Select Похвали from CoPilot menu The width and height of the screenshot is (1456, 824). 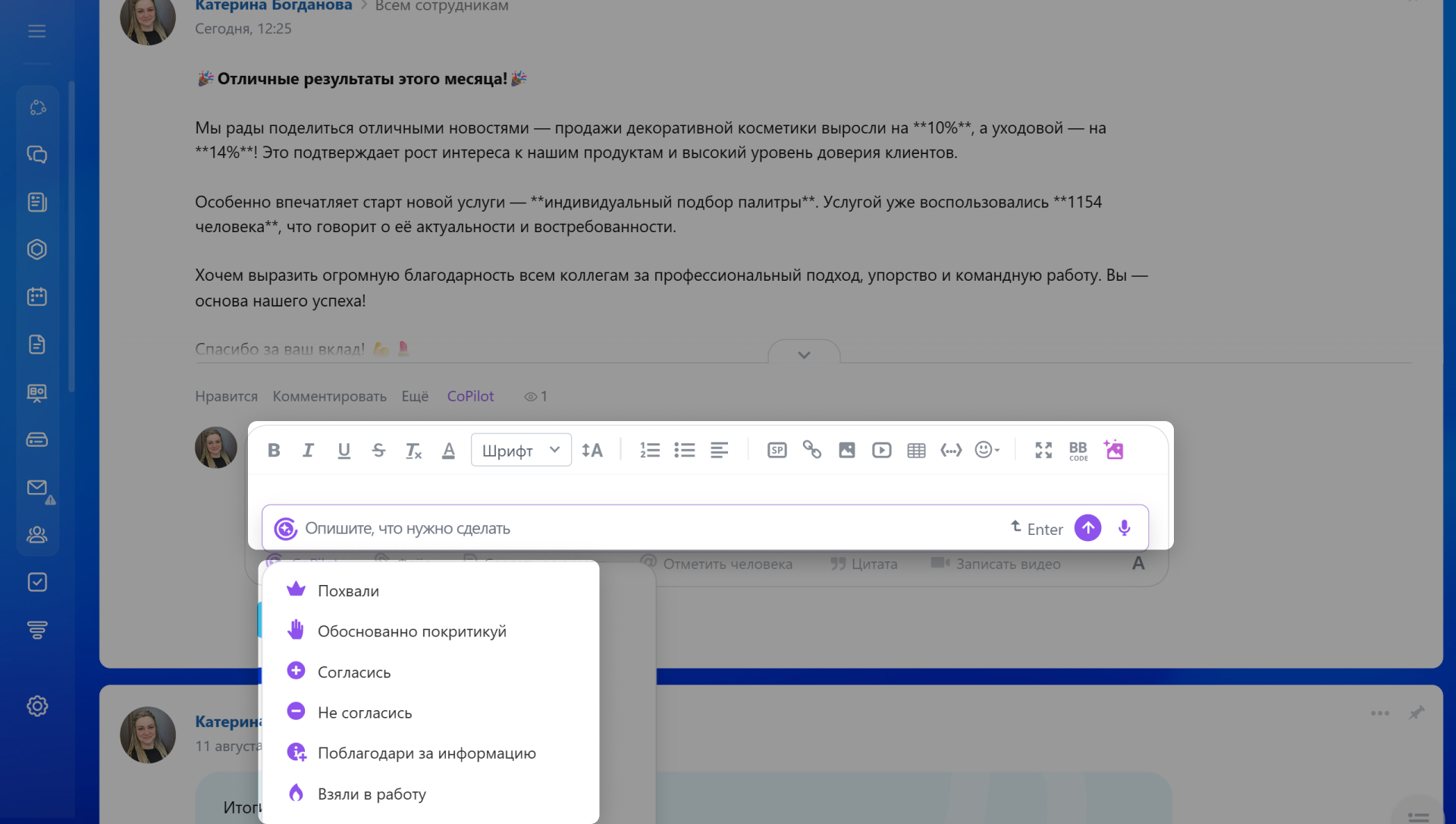[x=348, y=590]
